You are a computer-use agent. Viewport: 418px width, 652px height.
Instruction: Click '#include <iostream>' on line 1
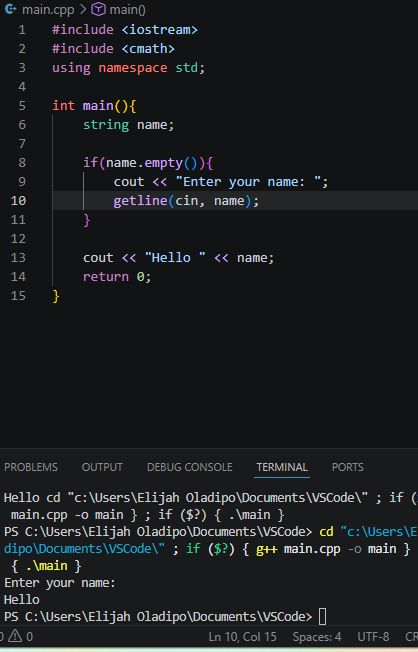[x=125, y=30]
